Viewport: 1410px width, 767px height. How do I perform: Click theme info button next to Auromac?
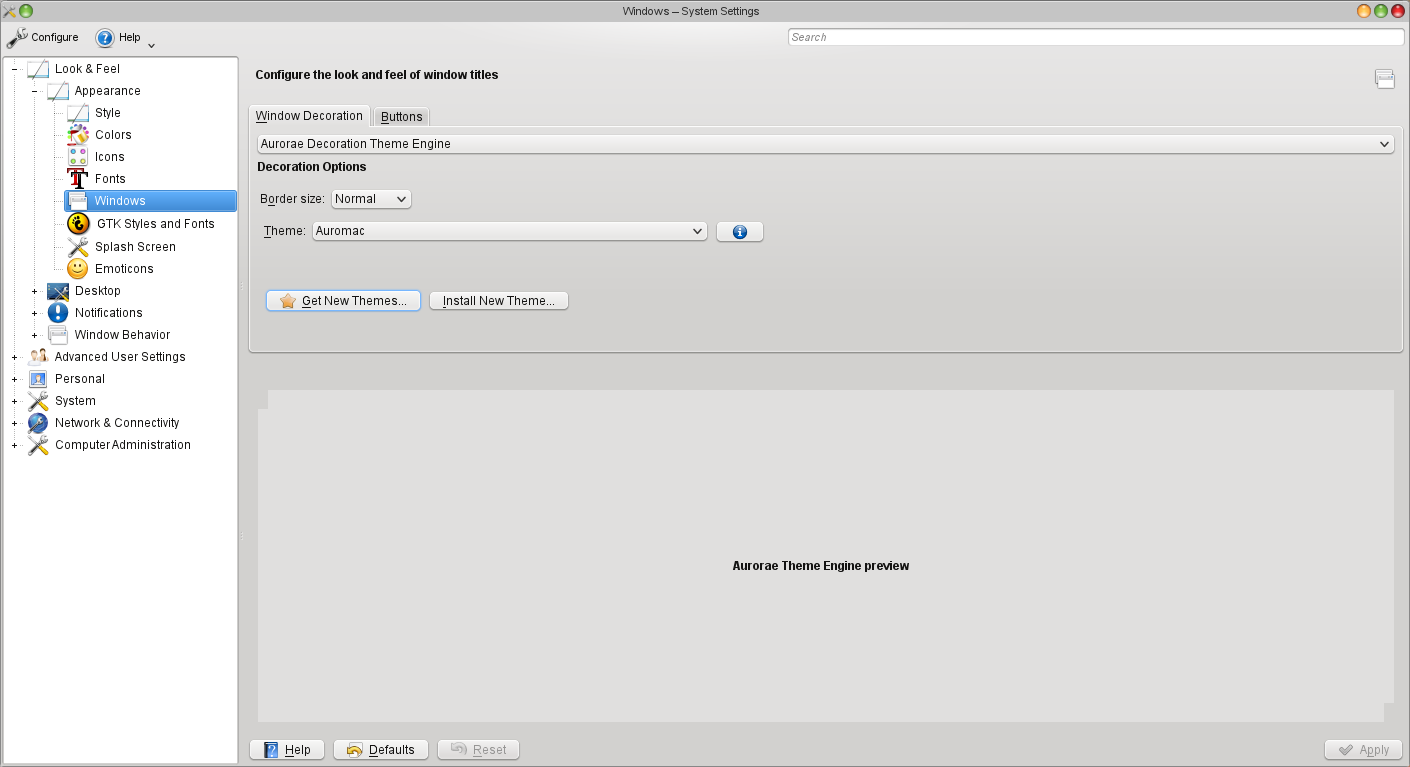pyautogui.click(x=740, y=232)
